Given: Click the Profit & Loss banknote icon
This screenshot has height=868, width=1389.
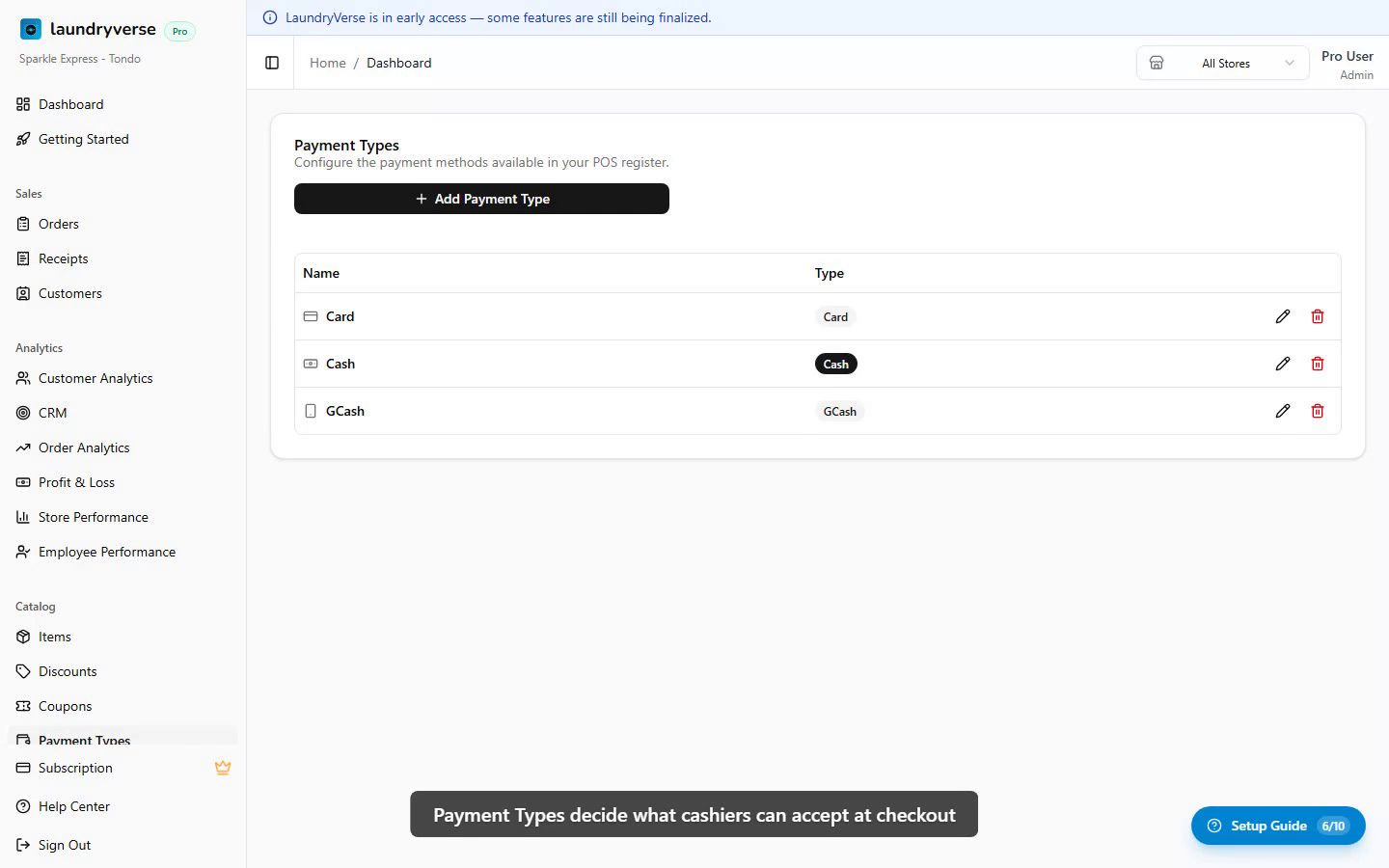Looking at the screenshot, I should pos(23,482).
